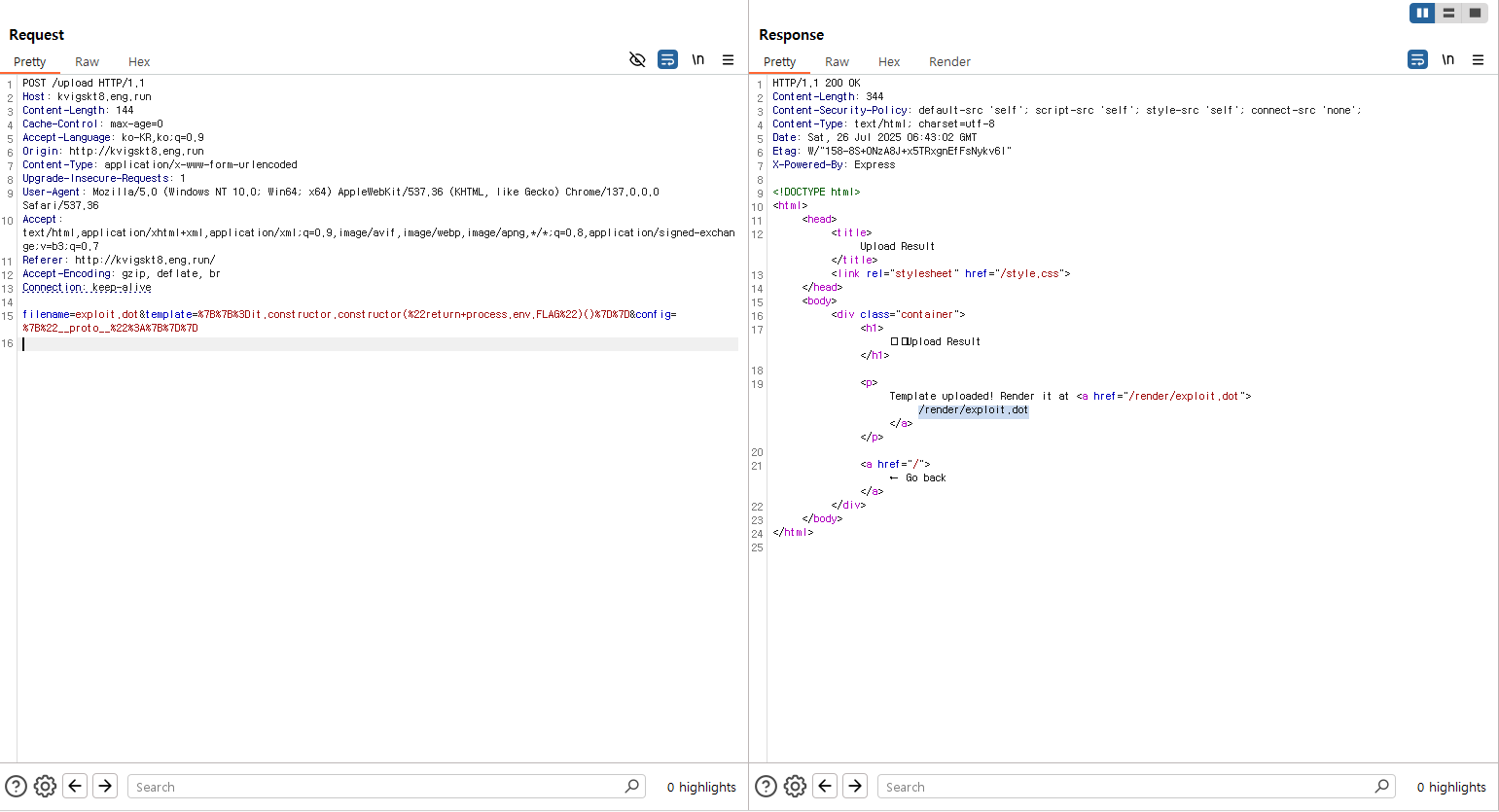Click Content-Security-Policy response header
This screenshot has height=812, width=1499.
point(1067,110)
